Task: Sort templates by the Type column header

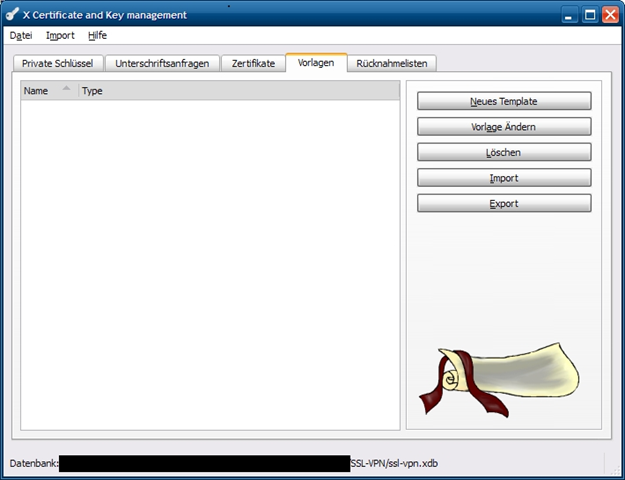Action: [92, 91]
